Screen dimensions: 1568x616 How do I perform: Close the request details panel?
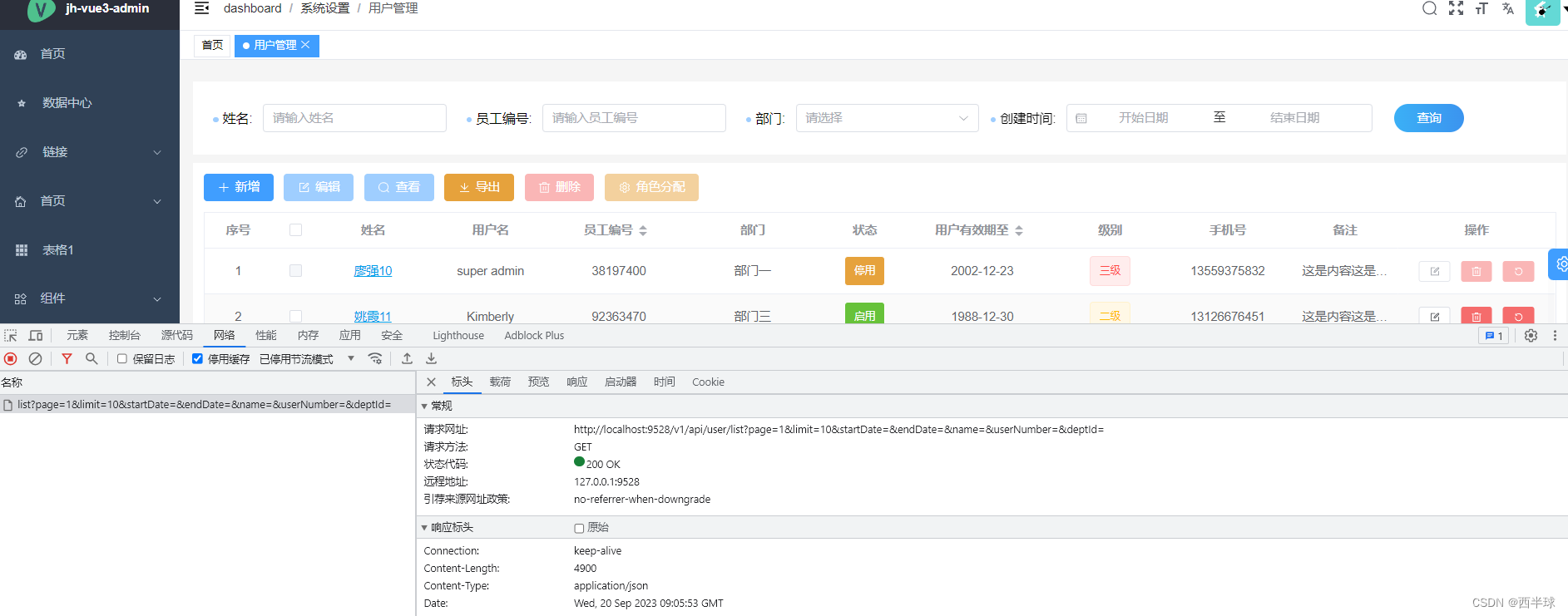[x=431, y=382]
